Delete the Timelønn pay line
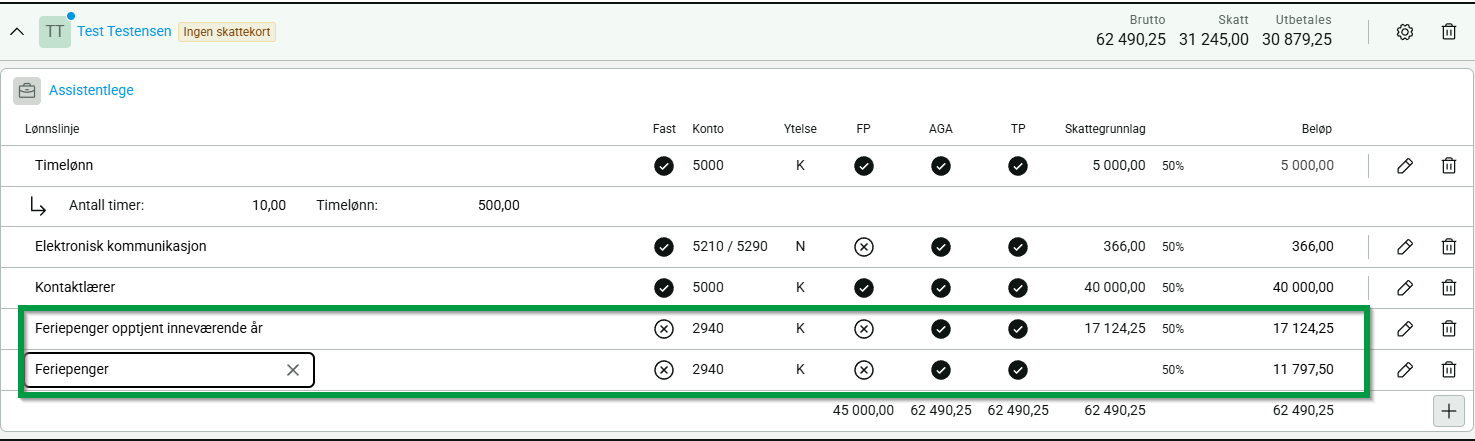This screenshot has width=1475, height=441. click(1448, 166)
